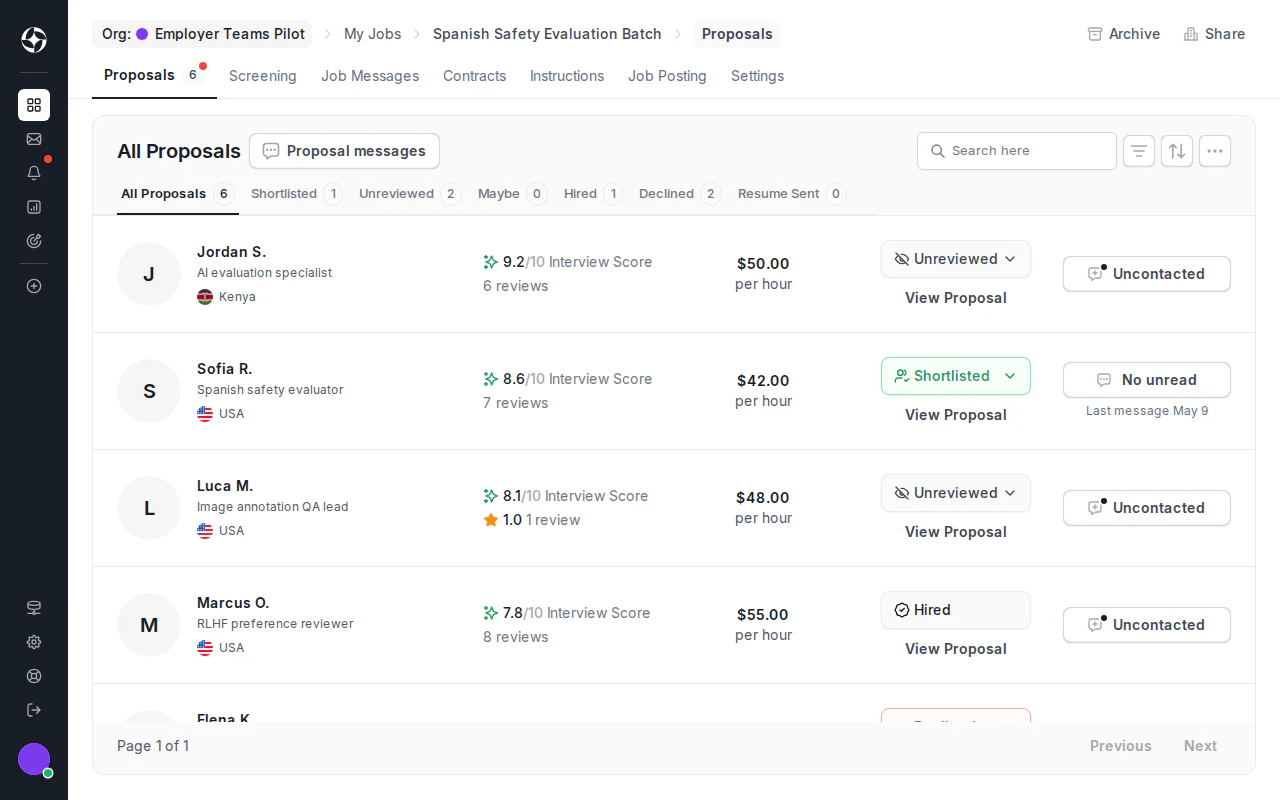
Task: Open Jordan S. Unreviewed status dropdown
Action: click(x=956, y=259)
